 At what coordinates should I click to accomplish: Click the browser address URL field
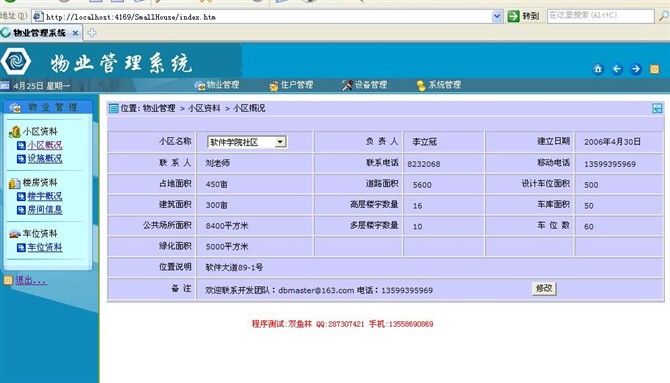[267, 17]
